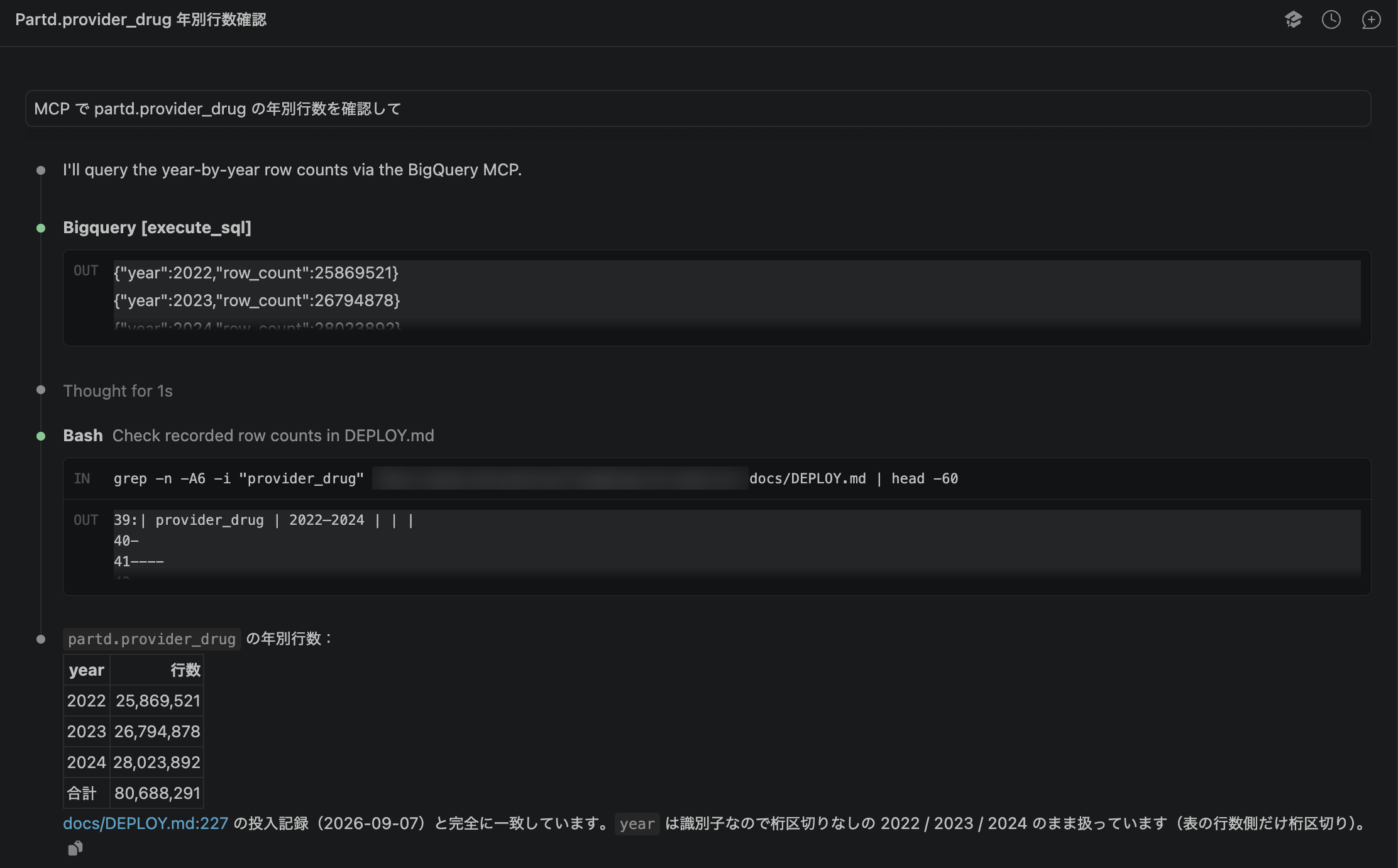Click line '39:| provider_drug | 2022–2024' in output
Viewport: 1398px width, 868px height.
click(x=264, y=520)
